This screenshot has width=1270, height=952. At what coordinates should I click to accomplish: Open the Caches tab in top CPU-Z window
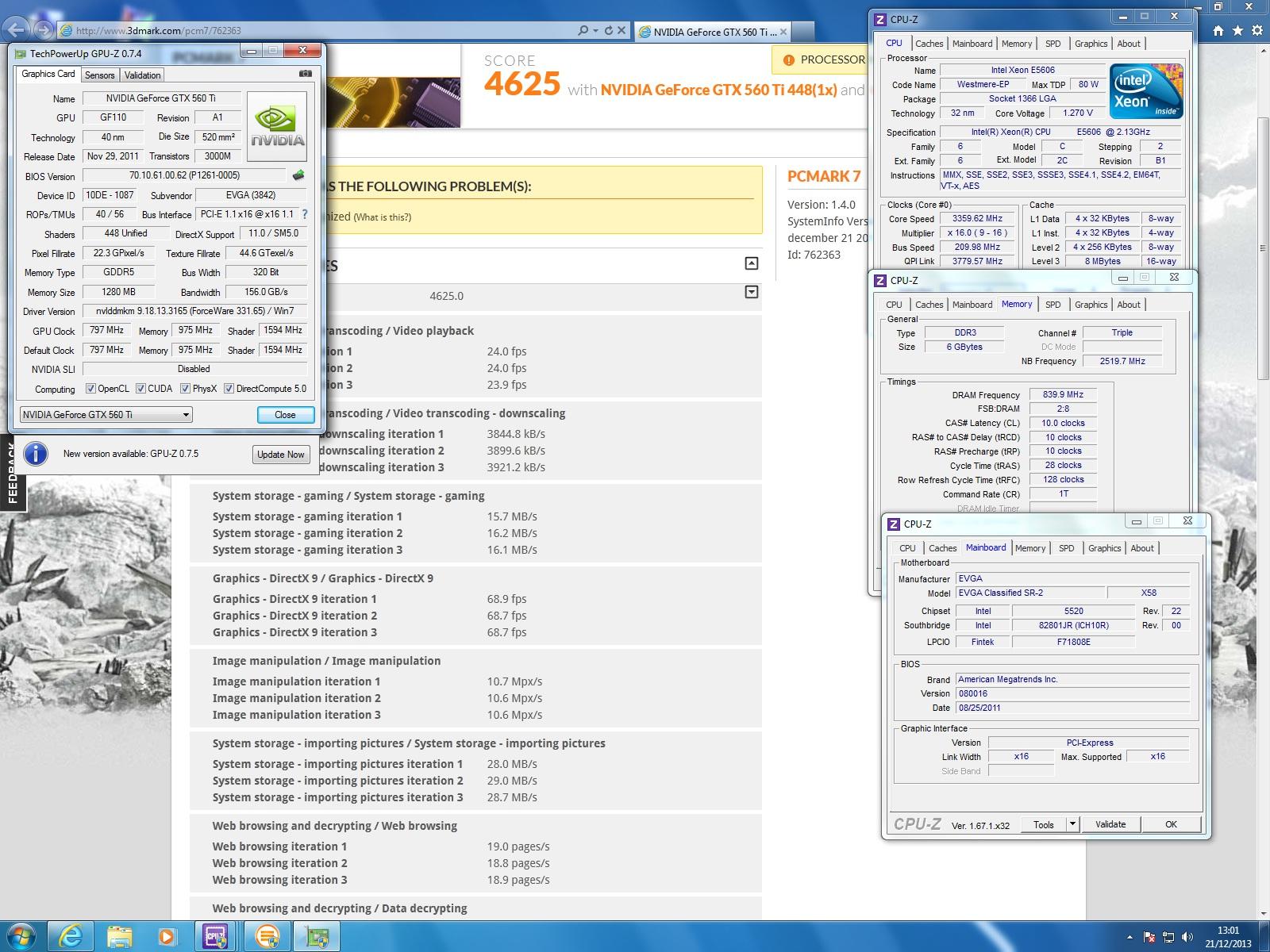coord(929,44)
